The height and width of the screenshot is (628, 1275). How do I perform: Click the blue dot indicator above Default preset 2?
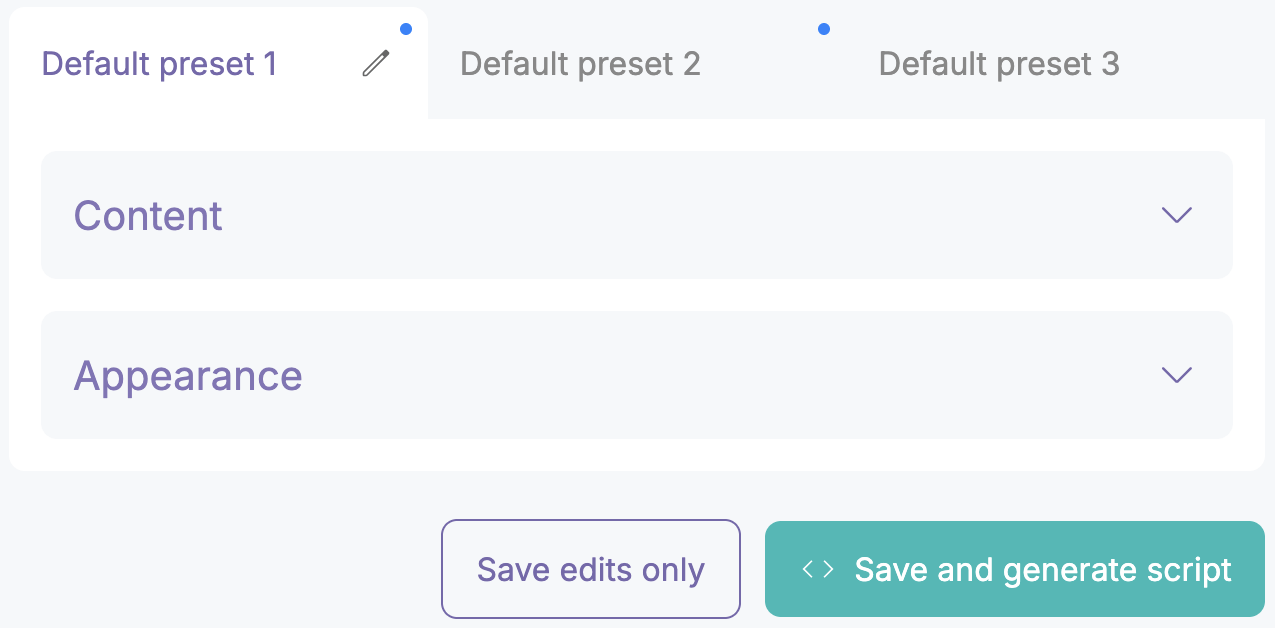coord(824,29)
